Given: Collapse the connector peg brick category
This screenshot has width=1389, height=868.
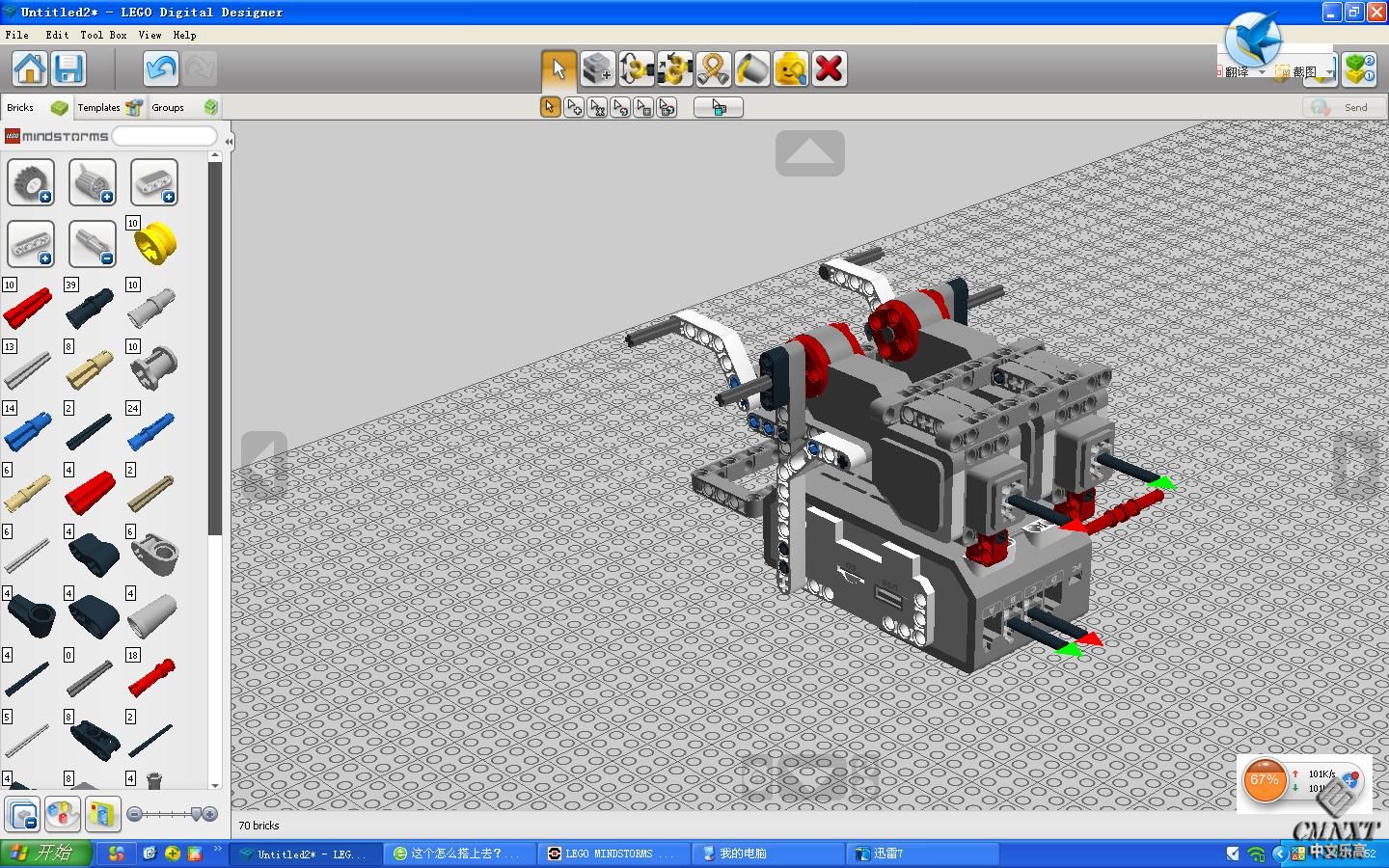Looking at the screenshot, I should (x=93, y=244).
